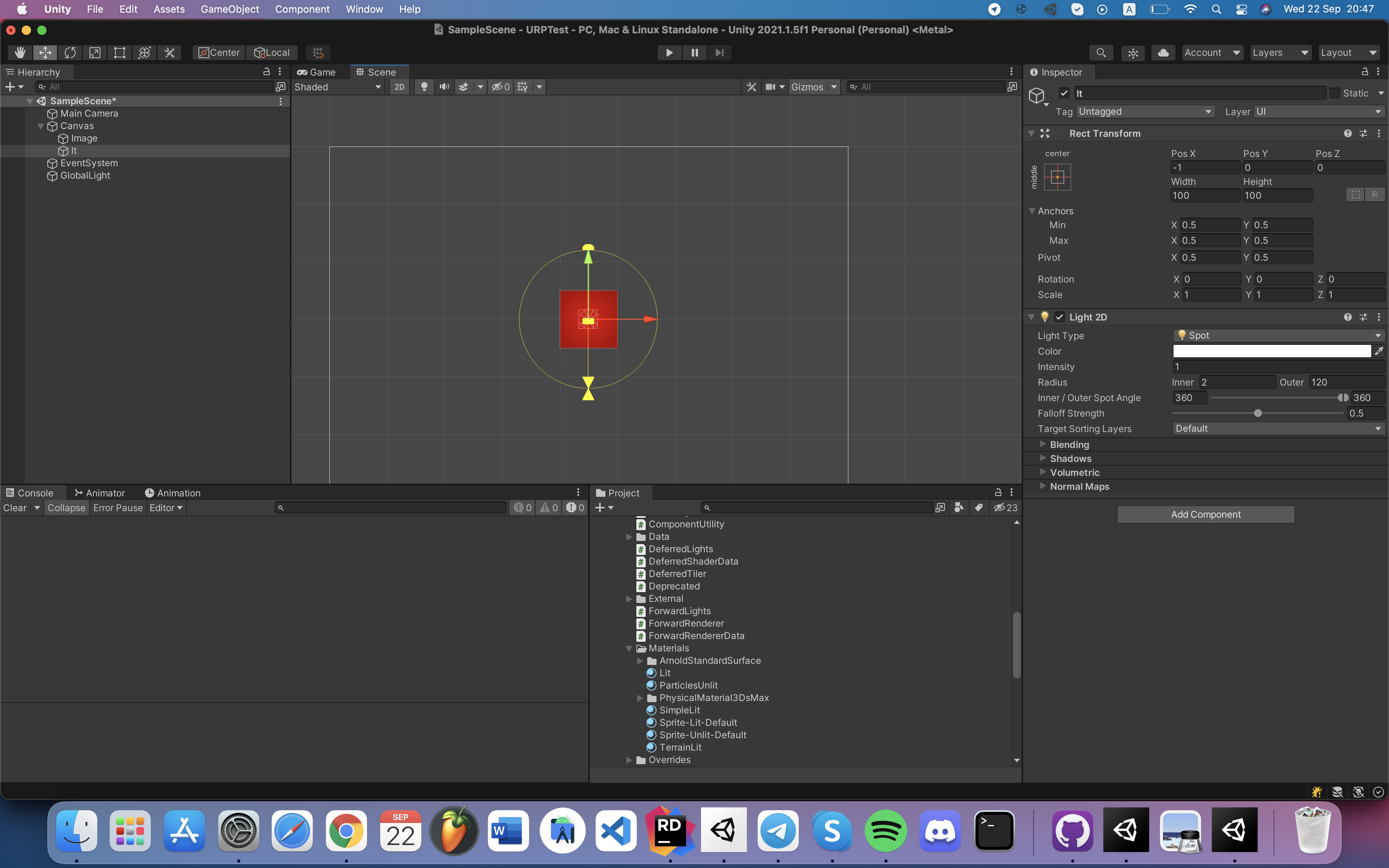
Task: Toggle grid snapping icon in toolbar
Action: click(x=318, y=53)
